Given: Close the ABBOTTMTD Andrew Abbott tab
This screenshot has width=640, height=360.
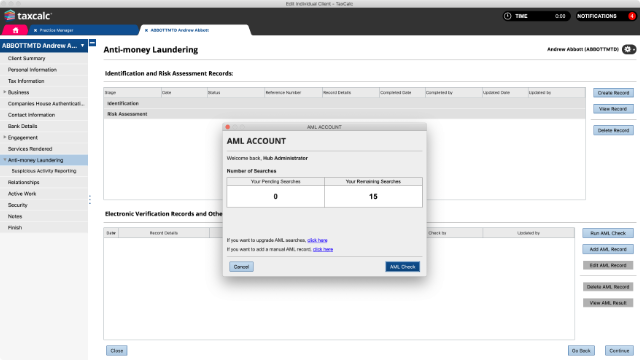Looking at the screenshot, I should (147, 30).
